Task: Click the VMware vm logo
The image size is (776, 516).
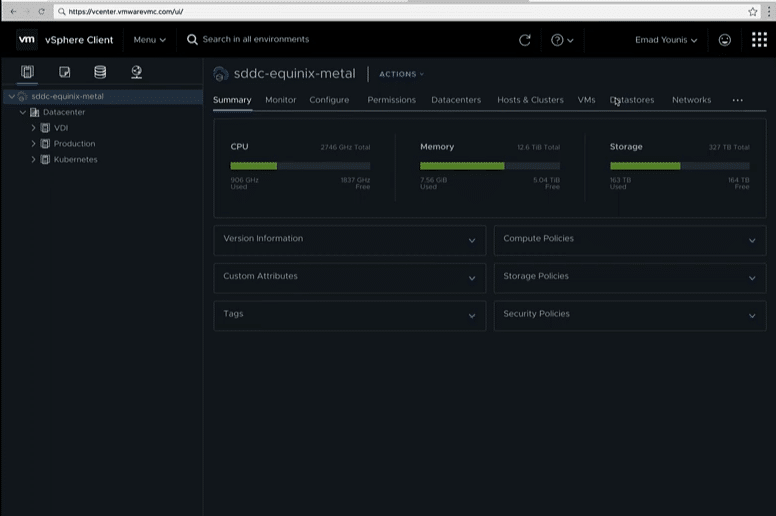Action: 27,40
